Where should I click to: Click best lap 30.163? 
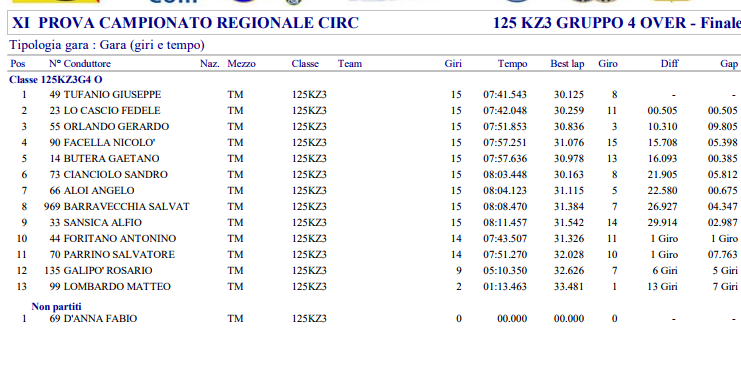click(x=569, y=175)
